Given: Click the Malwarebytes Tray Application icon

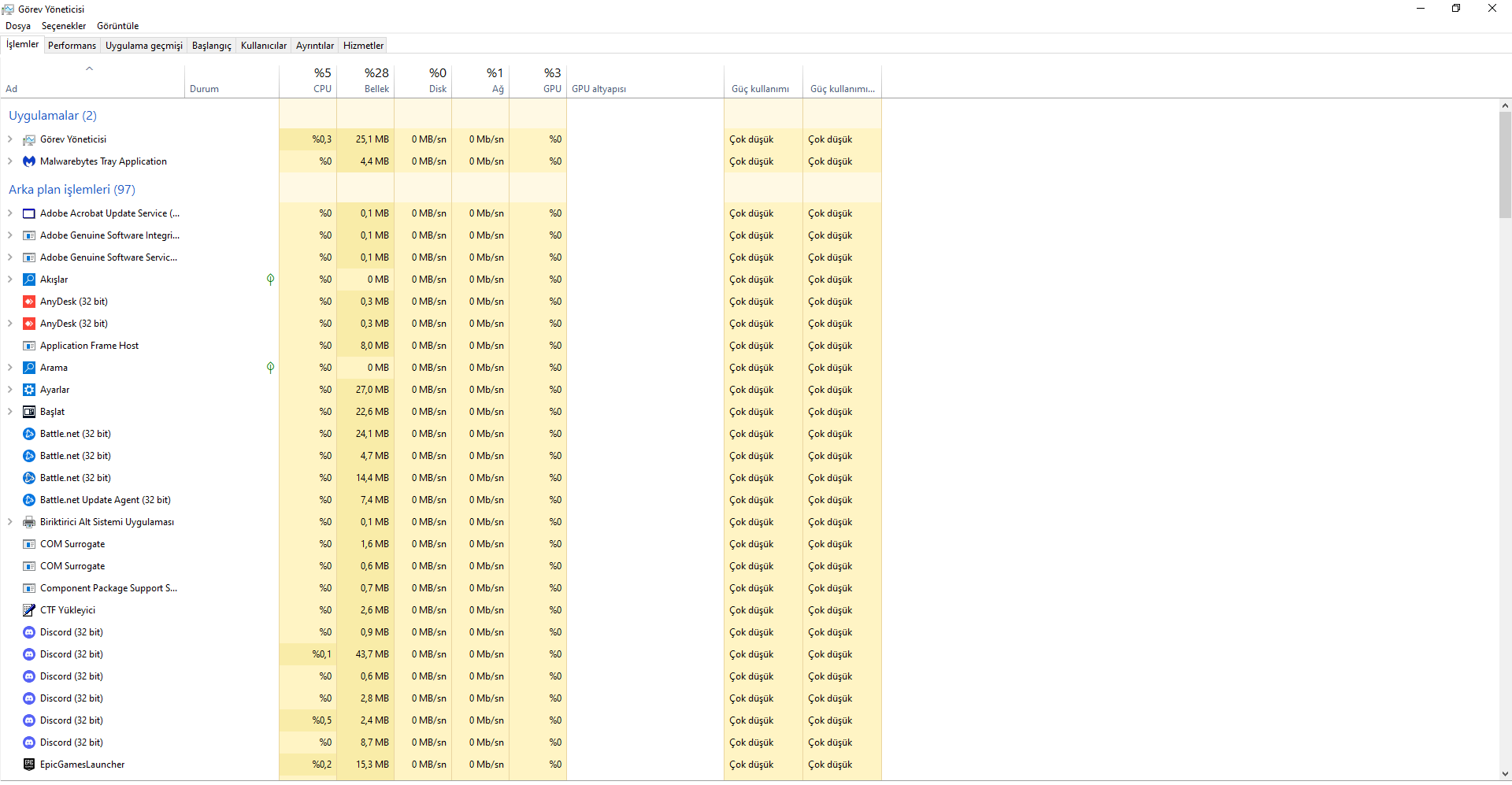Looking at the screenshot, I should (x=29, y=161).
